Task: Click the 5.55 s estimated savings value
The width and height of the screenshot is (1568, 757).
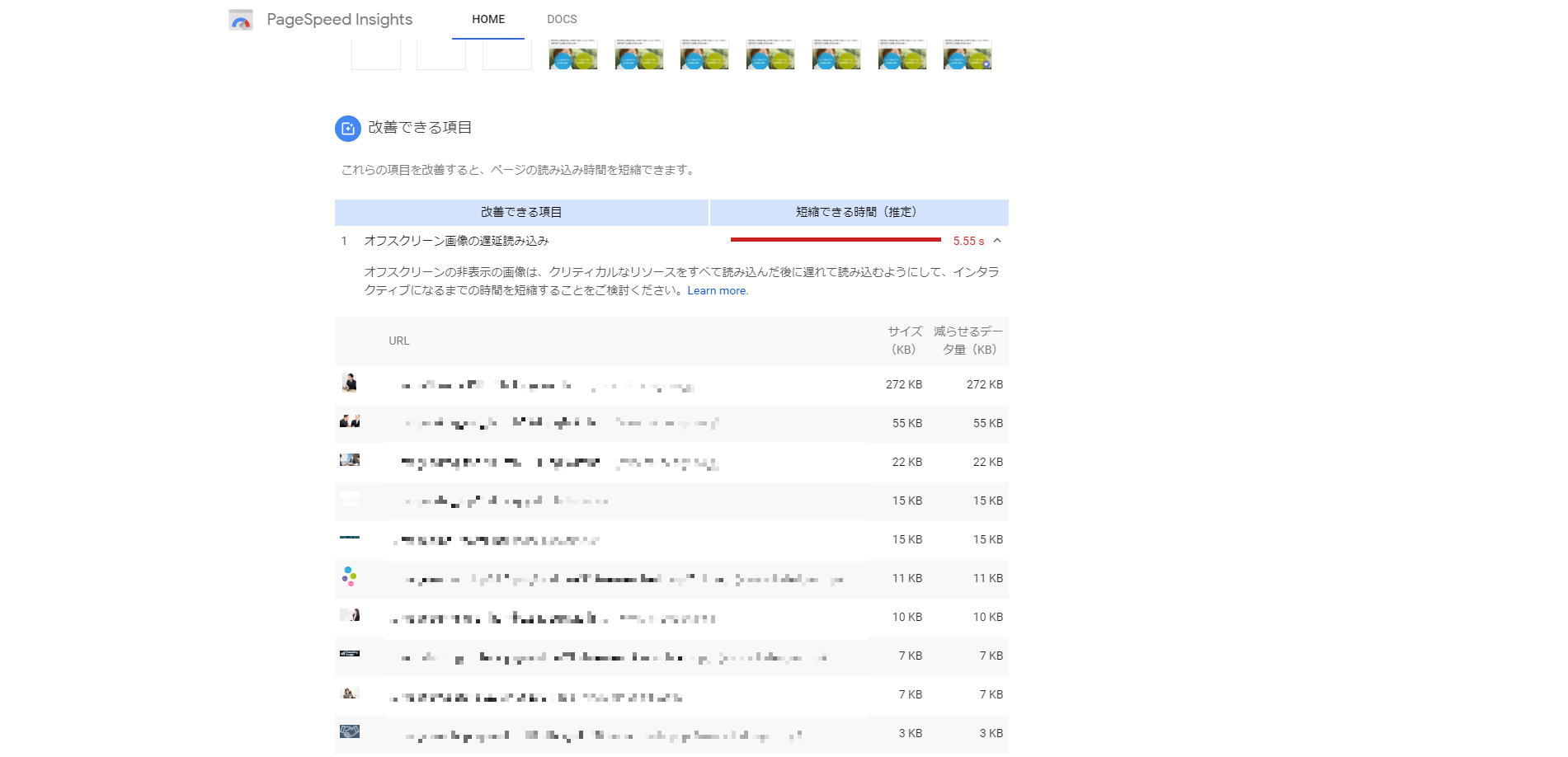Action: pyautogui.click(x=968, y=242)
